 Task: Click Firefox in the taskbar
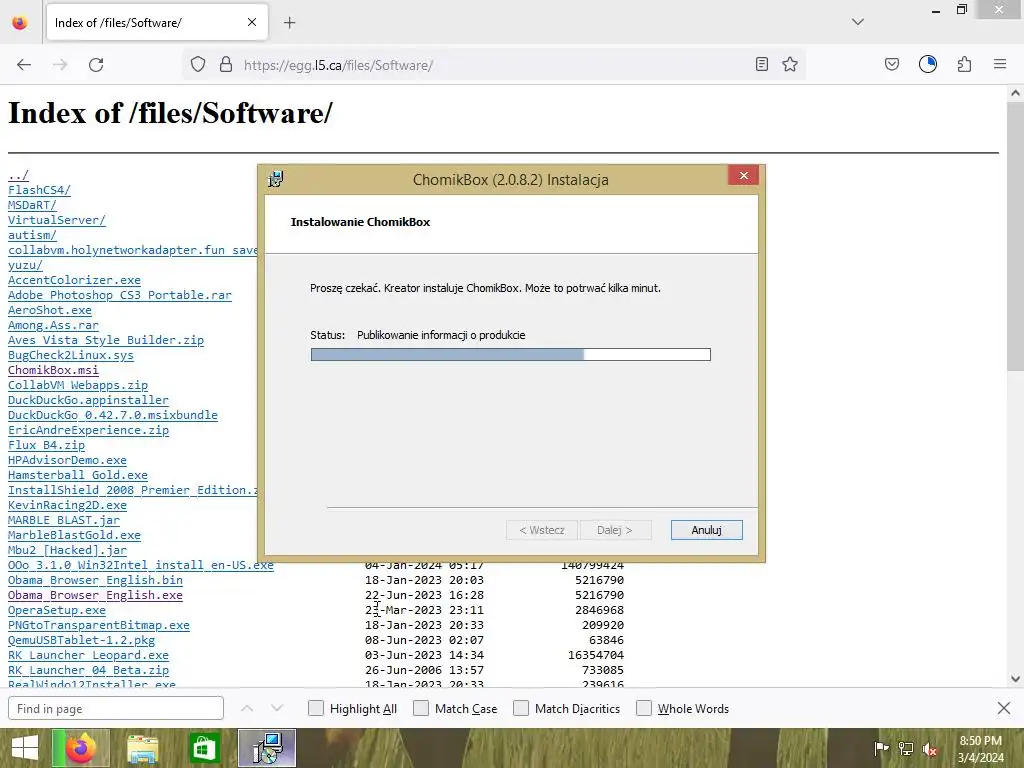[81, 748]
